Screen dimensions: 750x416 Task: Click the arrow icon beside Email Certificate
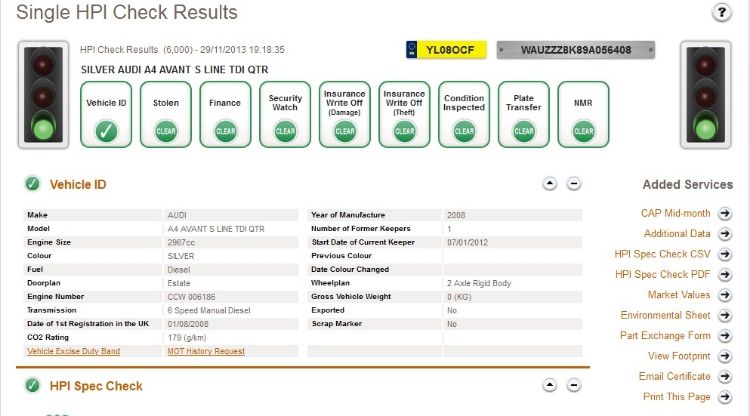point(725,376)
